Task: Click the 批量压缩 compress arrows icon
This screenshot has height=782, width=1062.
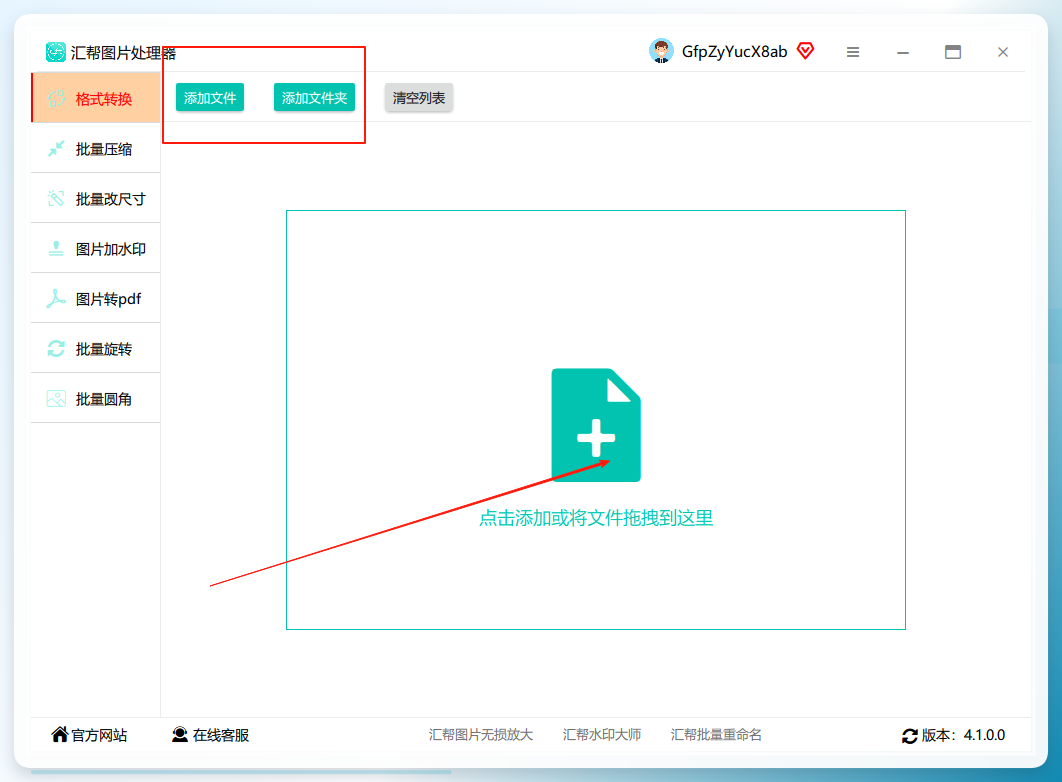Action: pos(56,148)
